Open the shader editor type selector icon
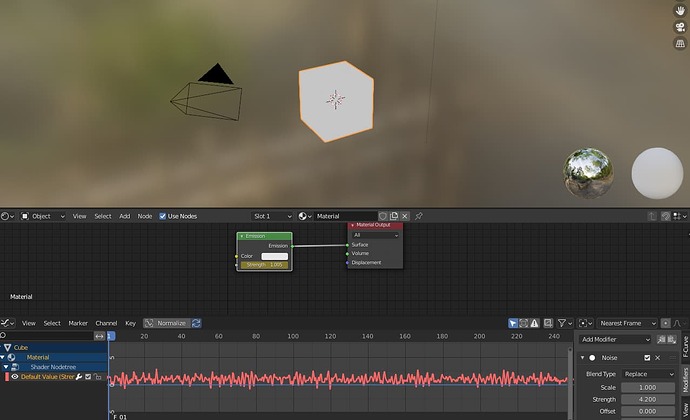 [7, 216]
